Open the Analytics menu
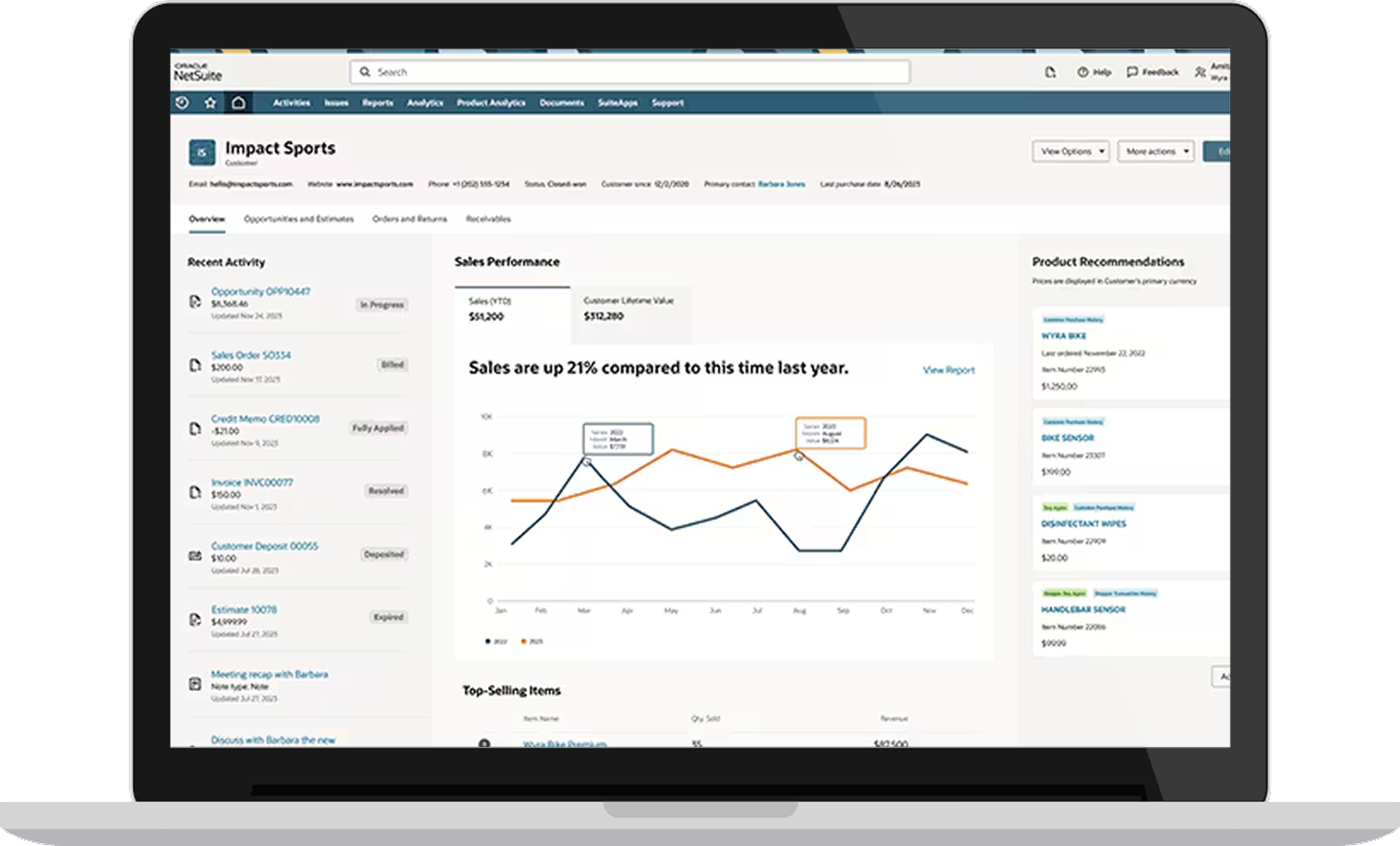This screenshot has width=1400, height=846. tap(425, 103)
